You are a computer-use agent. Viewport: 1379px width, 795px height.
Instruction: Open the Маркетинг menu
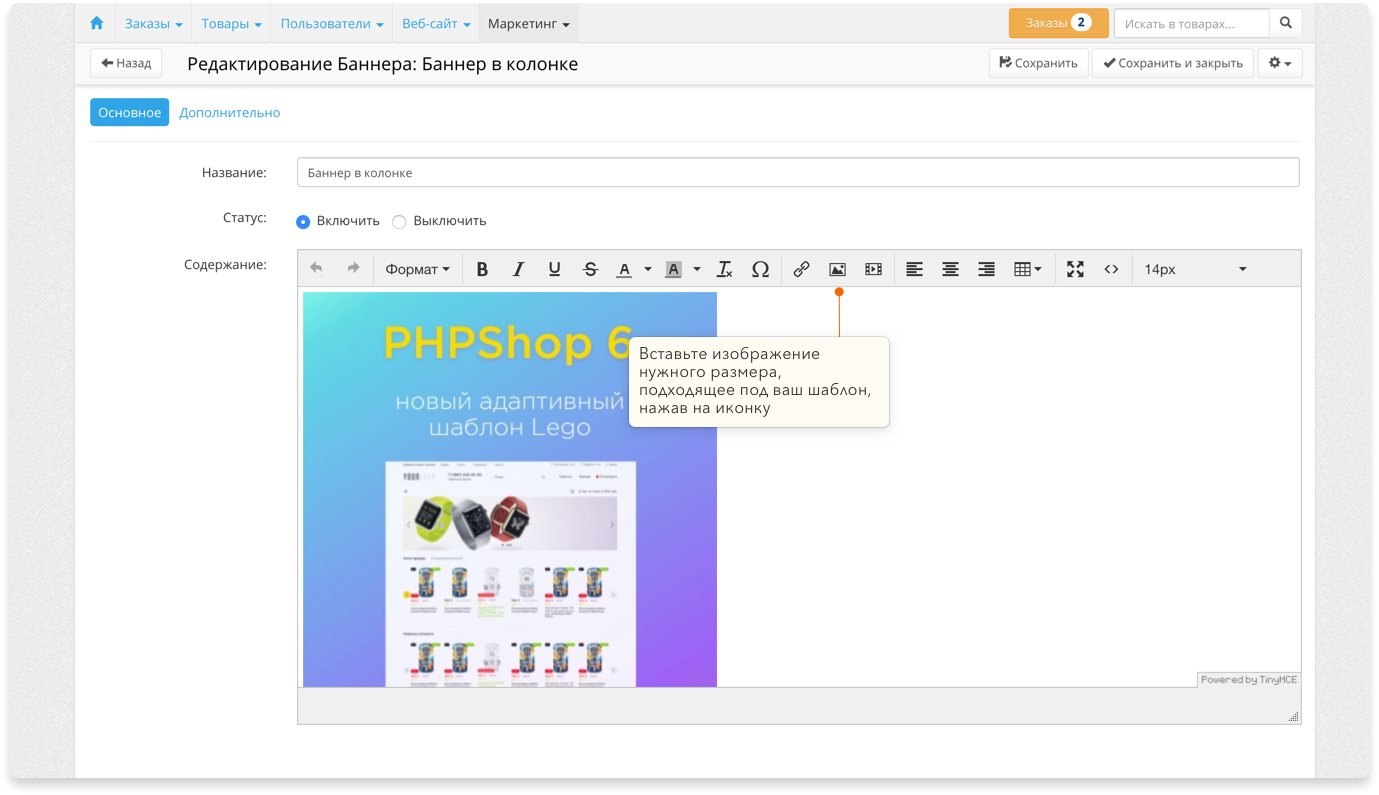pyautogui.click(x=529, y=23)
